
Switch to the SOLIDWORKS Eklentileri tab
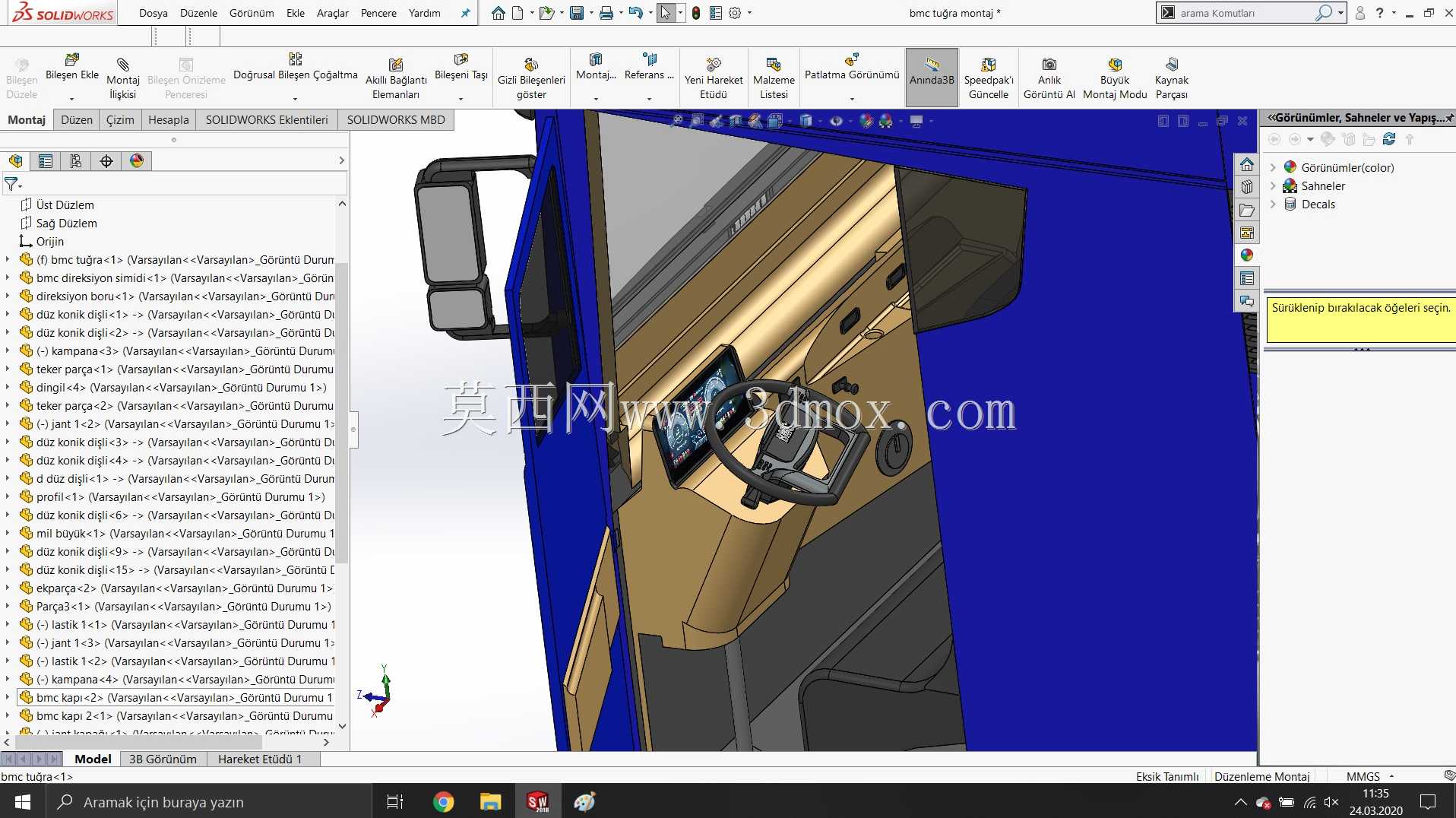coord(267,120)
